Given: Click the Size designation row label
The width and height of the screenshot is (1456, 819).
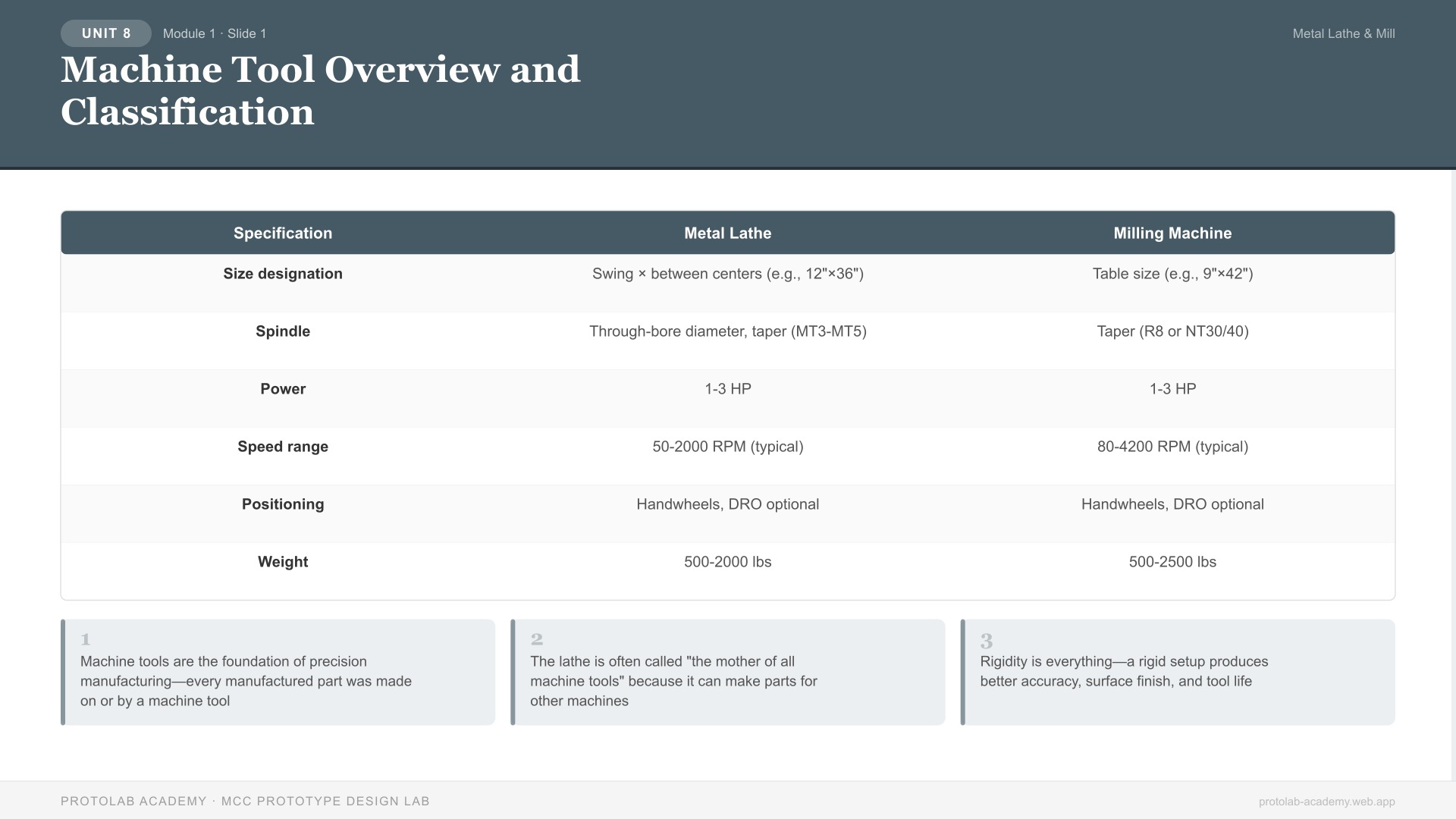Looking at the screenshot, I should tap(283, 274).
